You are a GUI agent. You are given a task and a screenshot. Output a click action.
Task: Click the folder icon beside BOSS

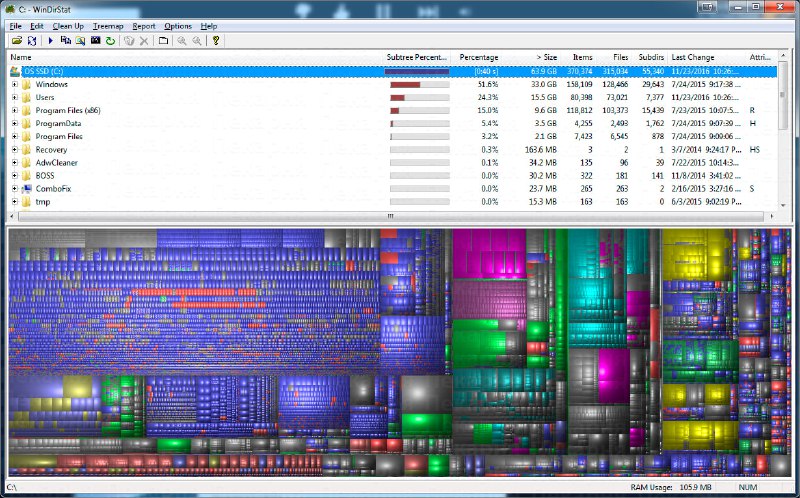click(26, 176)
